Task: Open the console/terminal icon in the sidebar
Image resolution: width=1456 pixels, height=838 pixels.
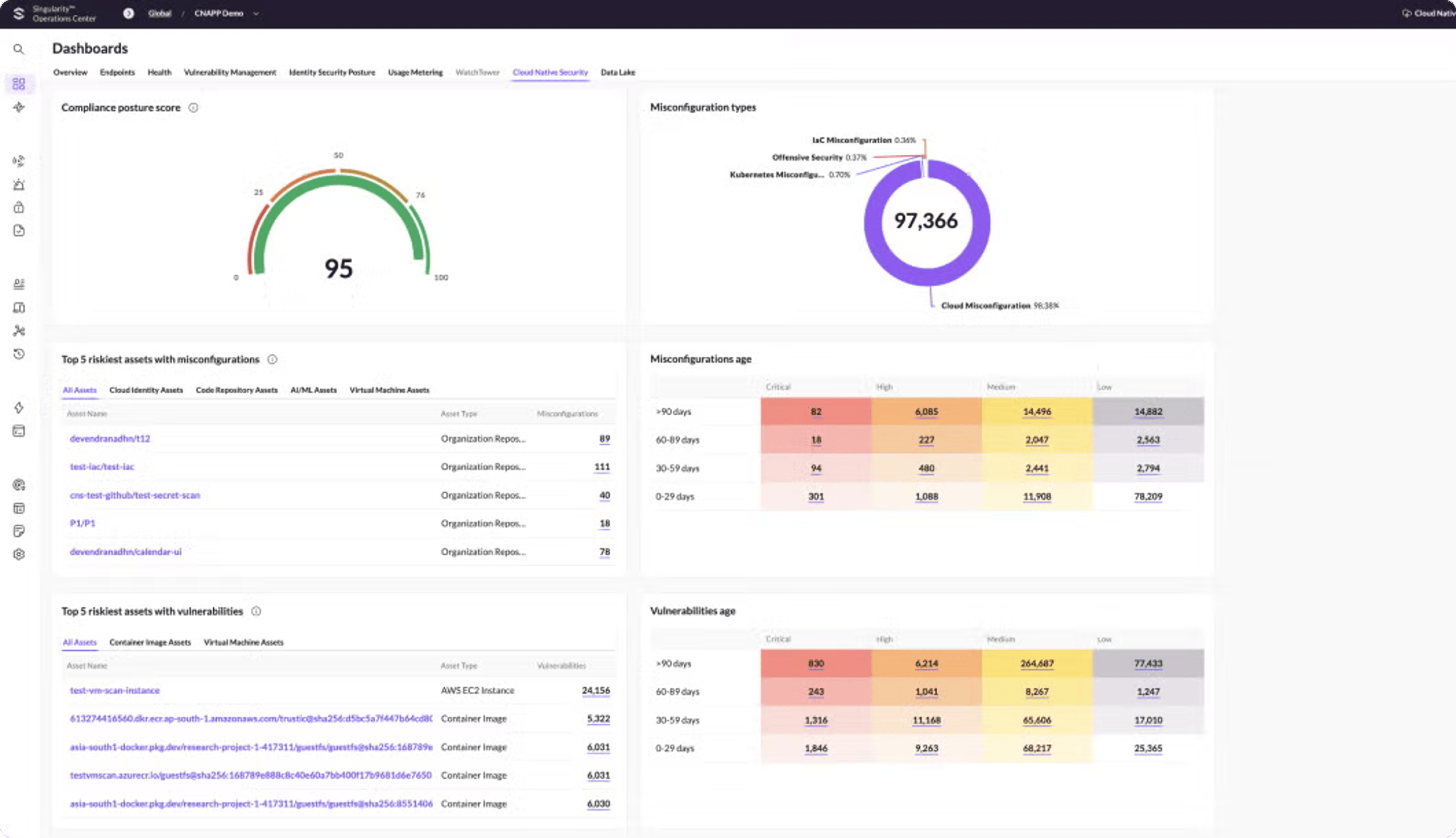Action: coord(19,431)
